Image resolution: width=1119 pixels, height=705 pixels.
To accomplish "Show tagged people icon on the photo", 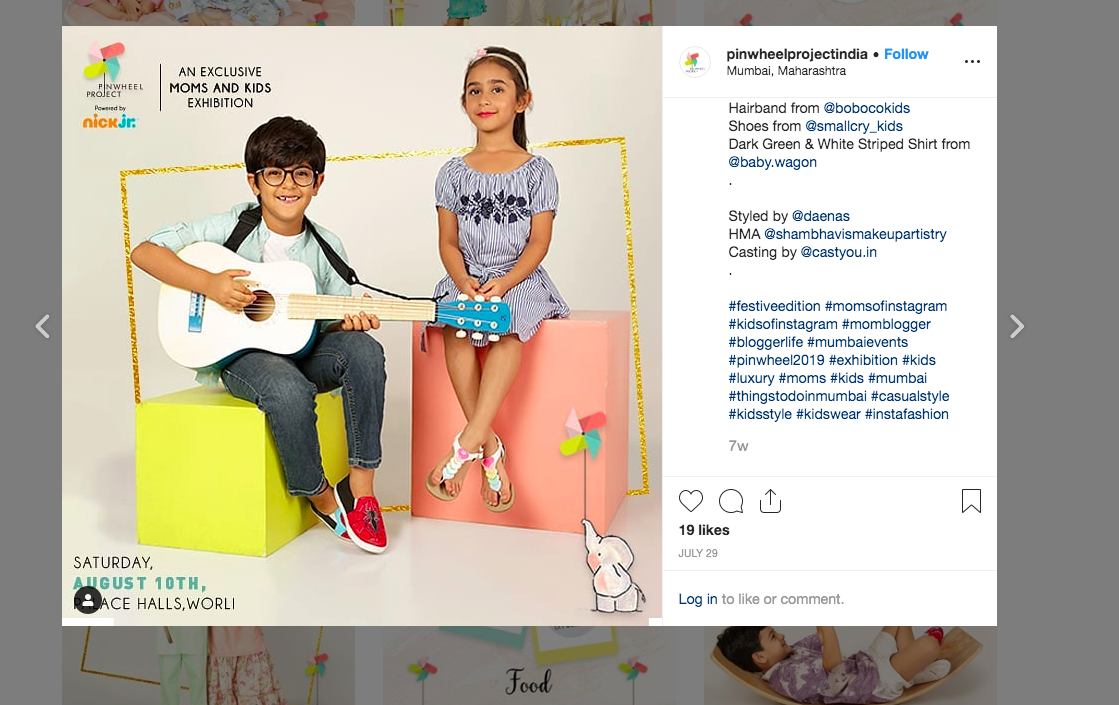I will 88,599.
